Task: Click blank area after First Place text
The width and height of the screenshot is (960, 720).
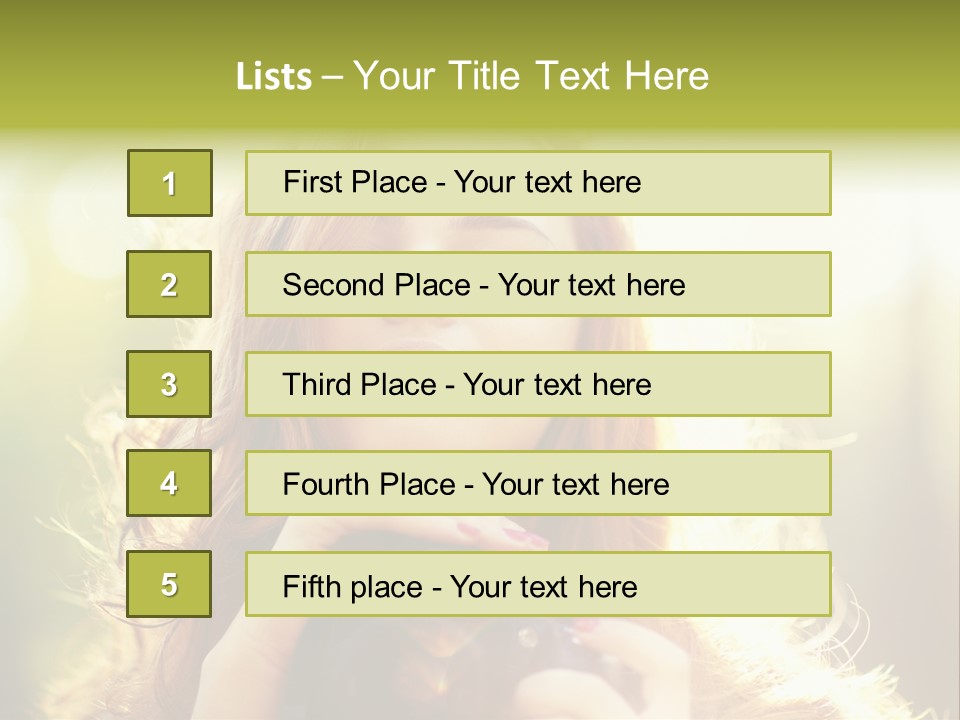Action: pyautogui.click(x=735, y=183)
